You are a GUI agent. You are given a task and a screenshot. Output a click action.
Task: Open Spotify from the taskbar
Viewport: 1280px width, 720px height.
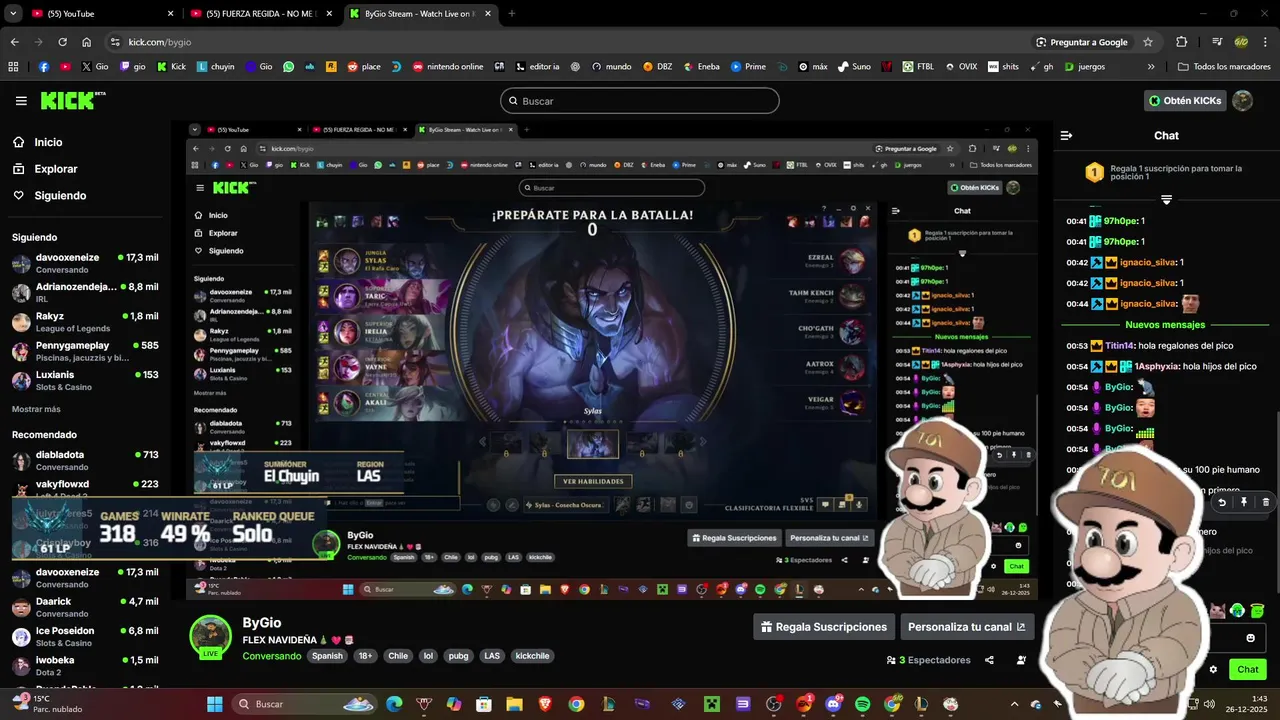(863, 704)
